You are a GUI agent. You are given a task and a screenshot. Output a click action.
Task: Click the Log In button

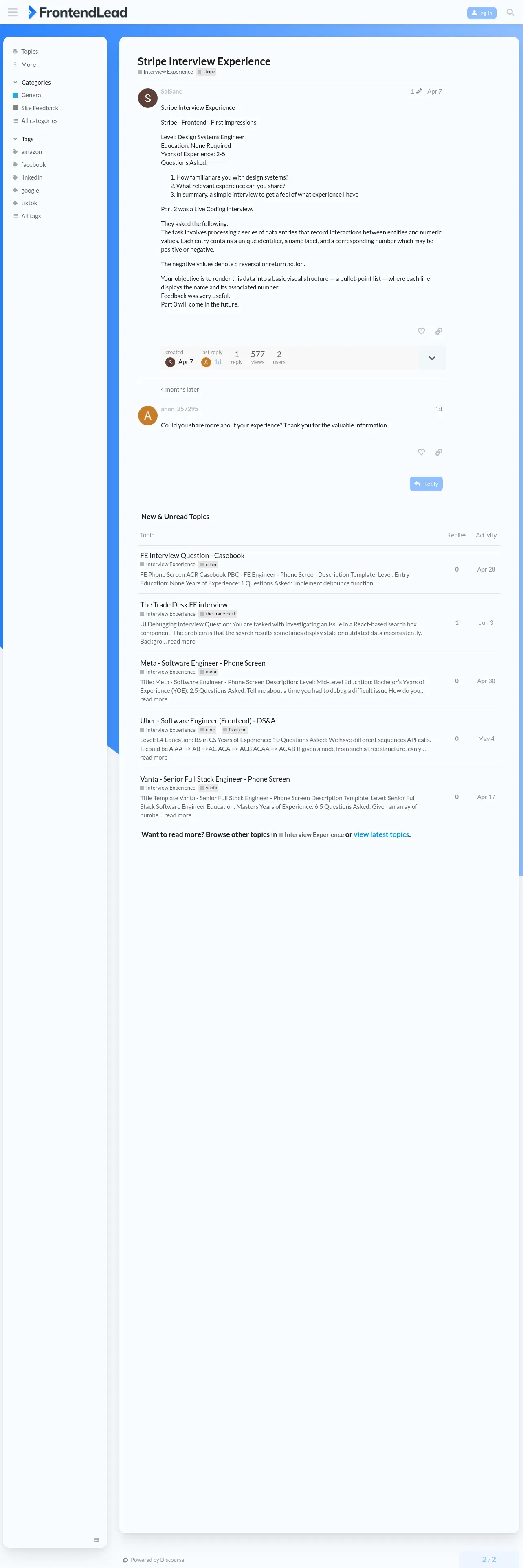[481, 13]
